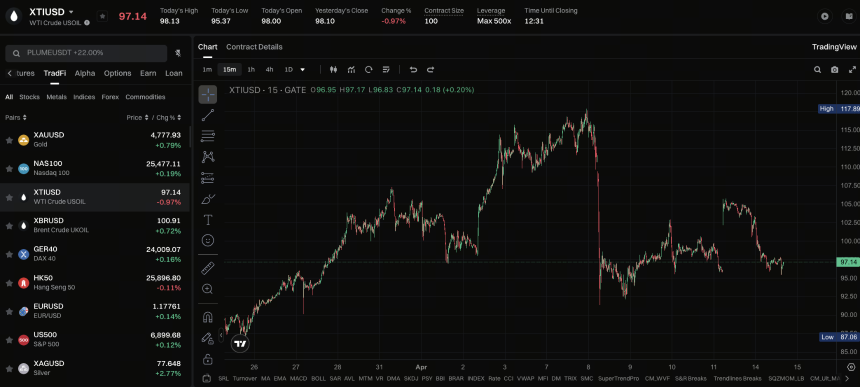The image size is (860, 387).
Task: Select the US500 S&P 500 row
Action: 95,340
